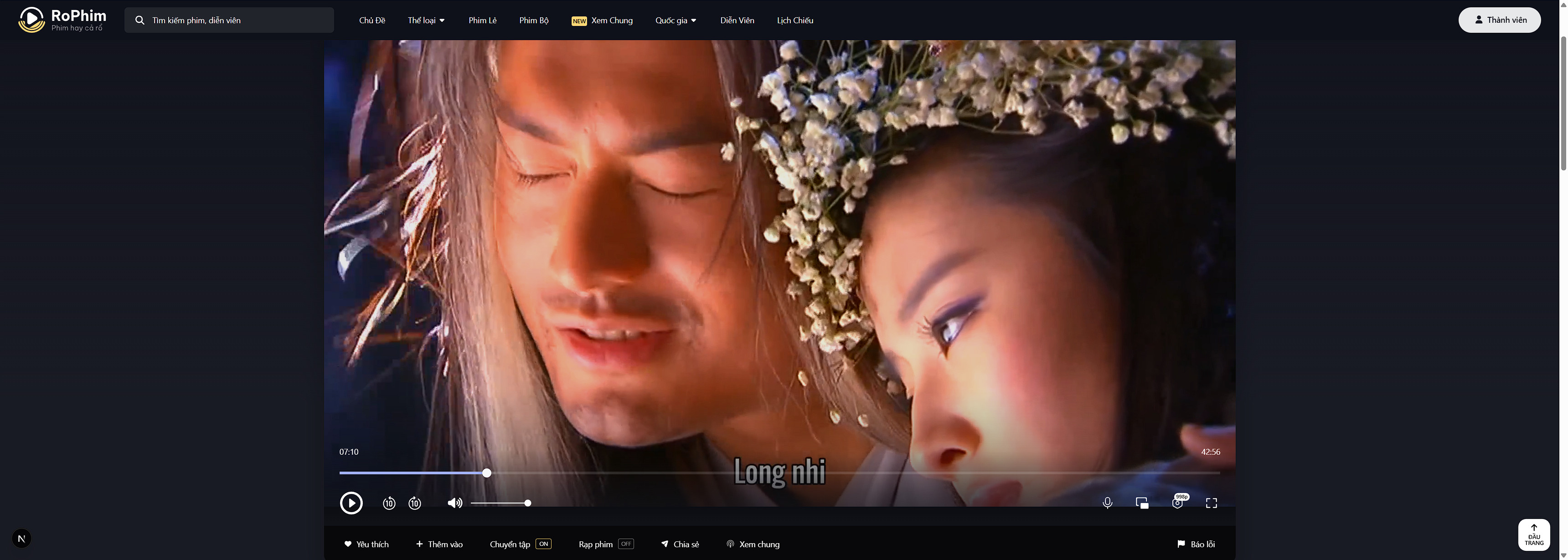Click the round N icon at bottom left
This screenshot has width=1568, height=560.
pos(21,538)
